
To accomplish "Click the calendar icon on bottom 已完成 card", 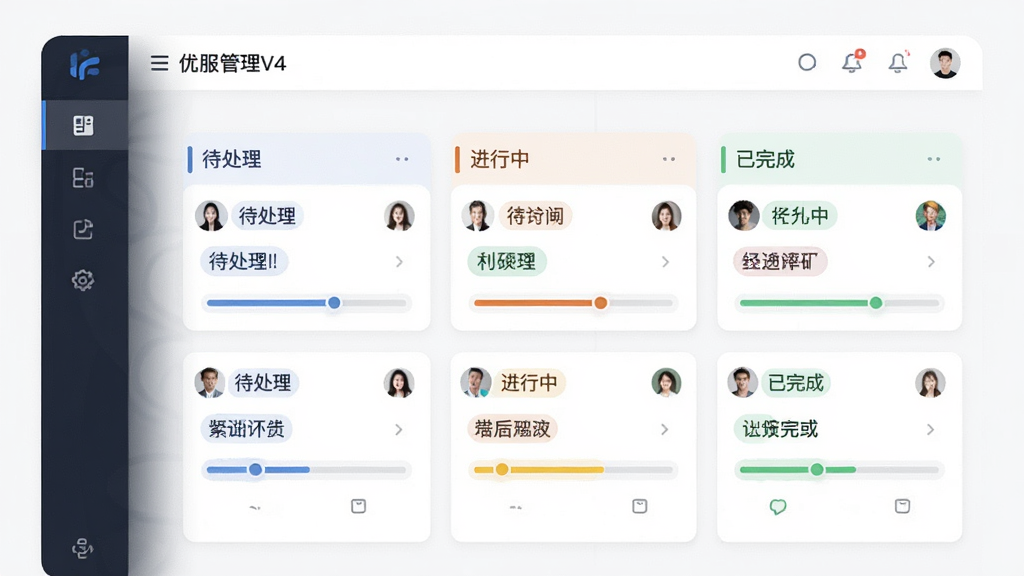I will tap(903, 506).
